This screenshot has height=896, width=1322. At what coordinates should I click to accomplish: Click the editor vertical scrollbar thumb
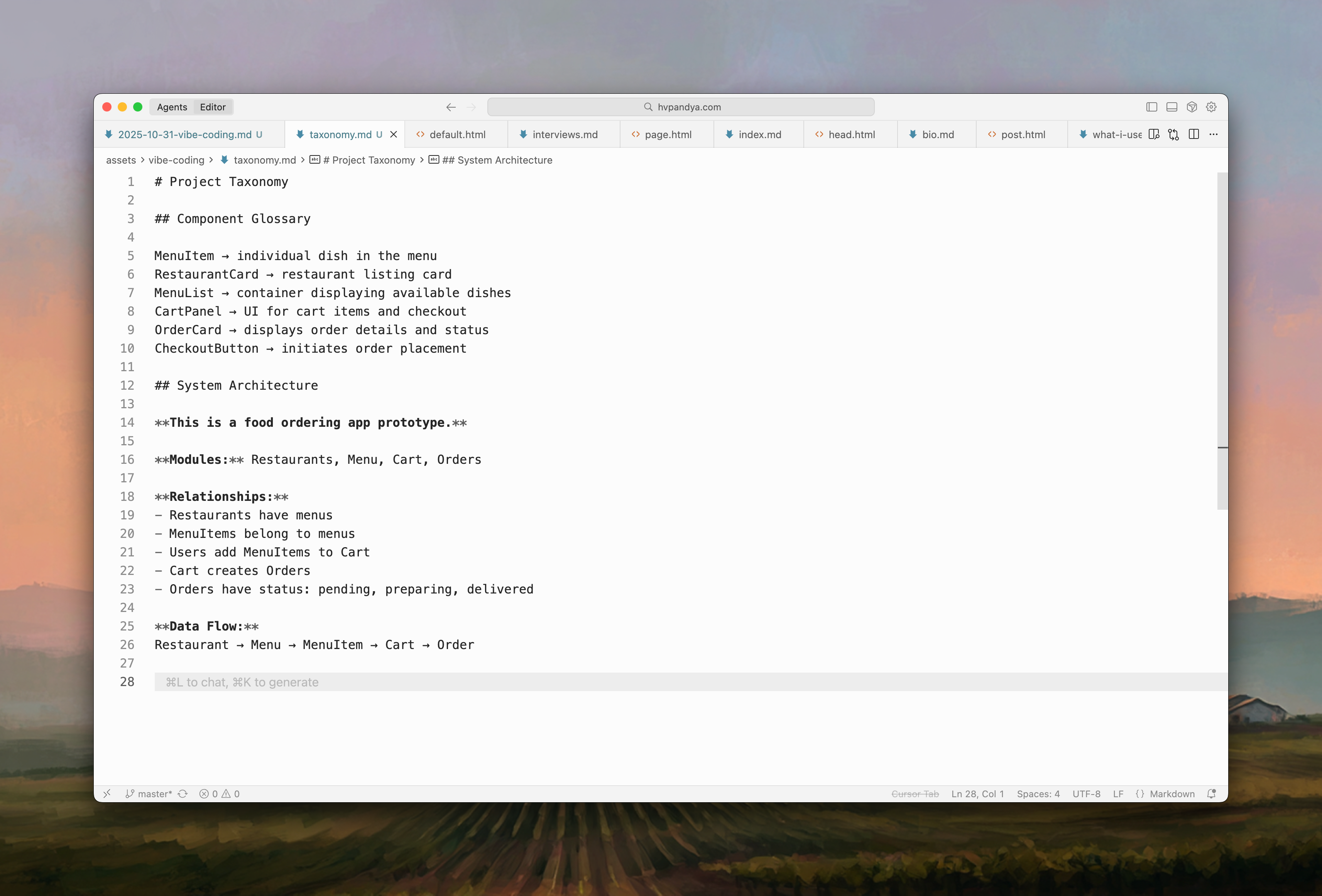pos(1222,341)
